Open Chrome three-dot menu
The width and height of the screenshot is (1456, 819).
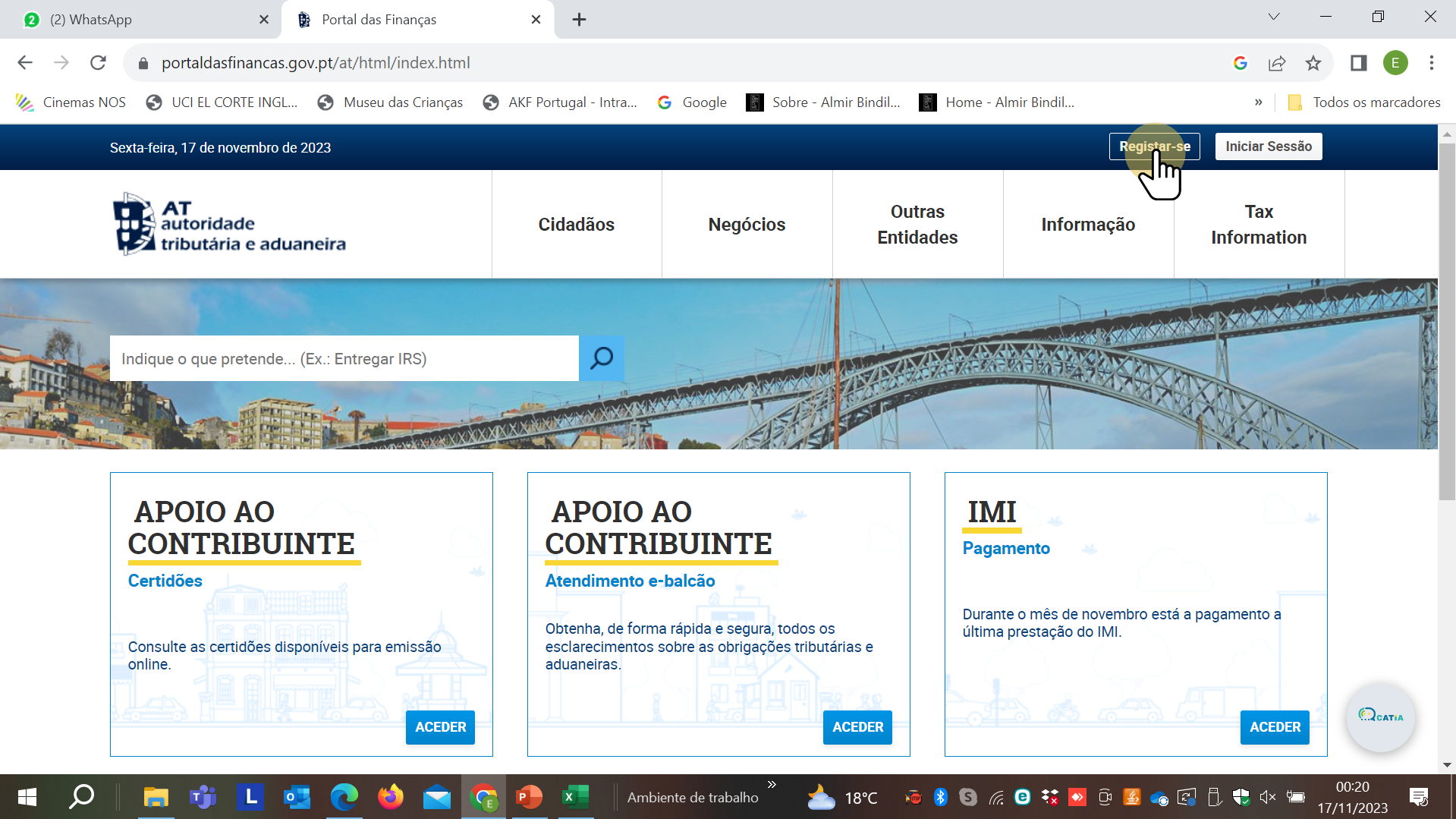click(x=1431, y=63)
